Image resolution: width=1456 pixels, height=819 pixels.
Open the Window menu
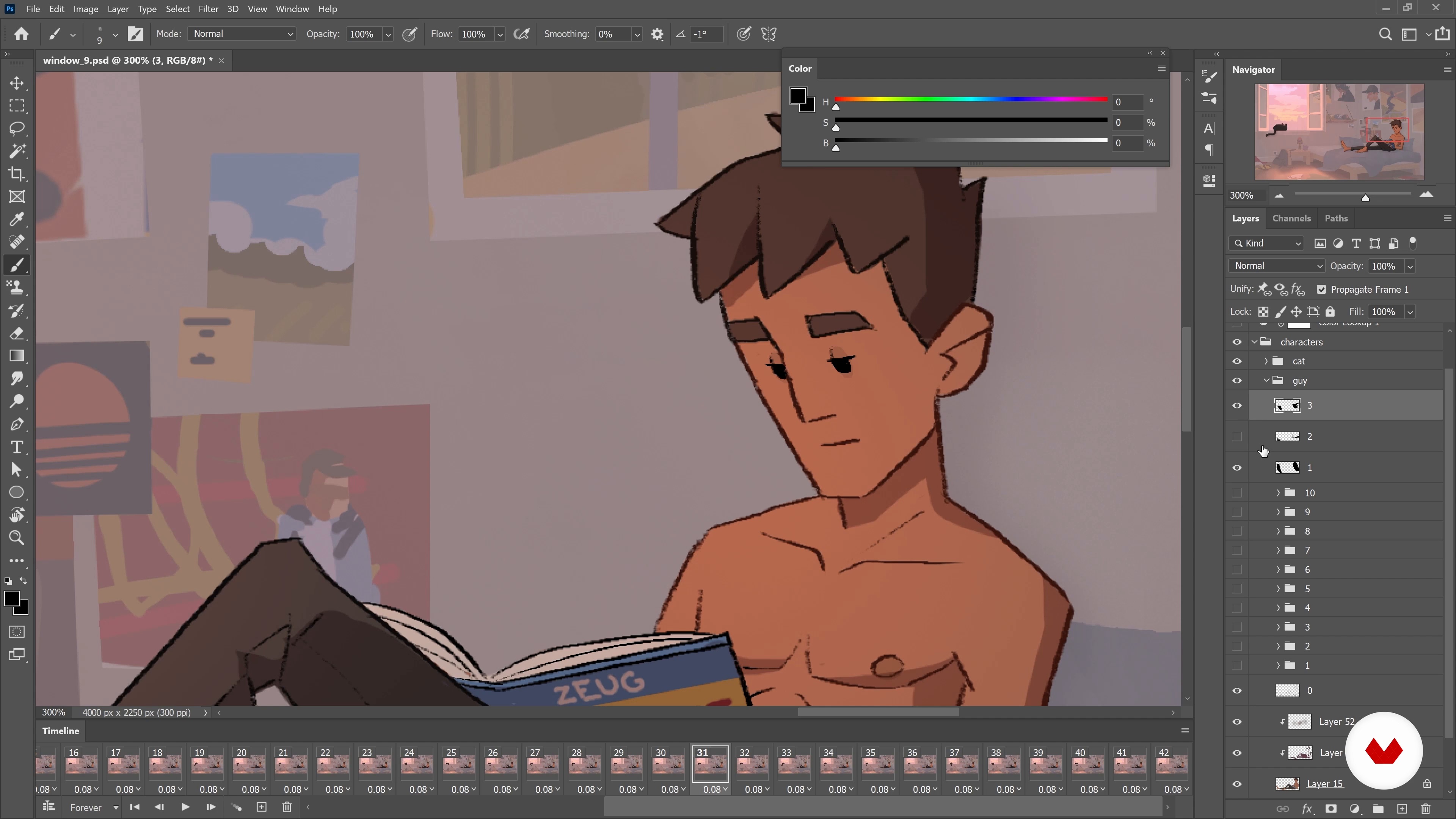(292, 9)
